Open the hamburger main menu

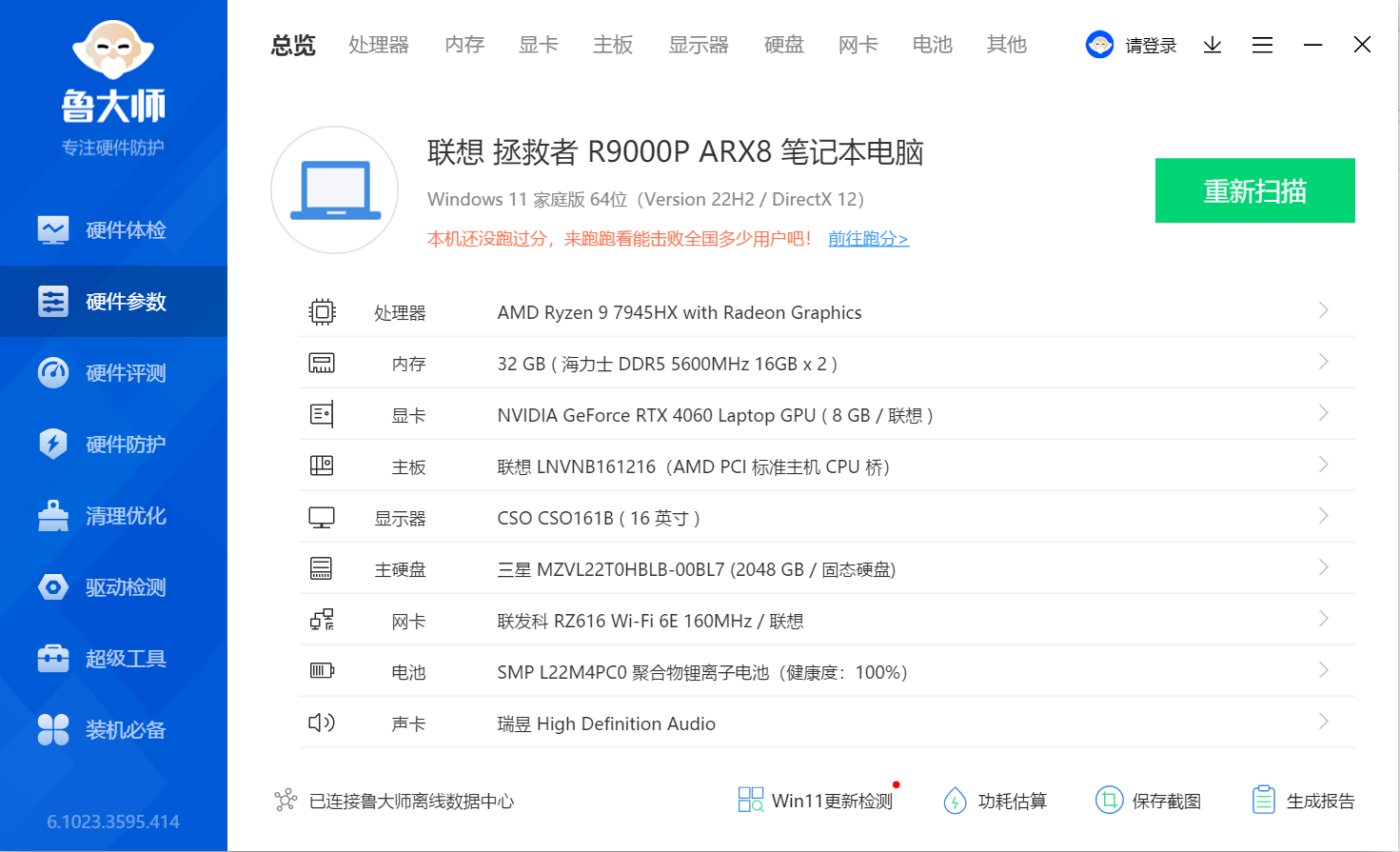(1262, 45)
